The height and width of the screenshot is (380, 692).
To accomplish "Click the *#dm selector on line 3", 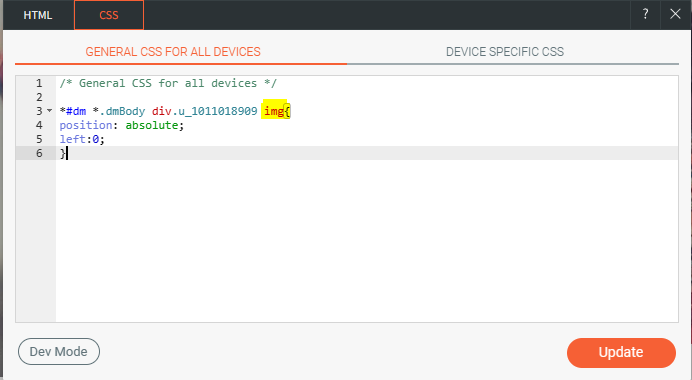I will click(73, 111).
